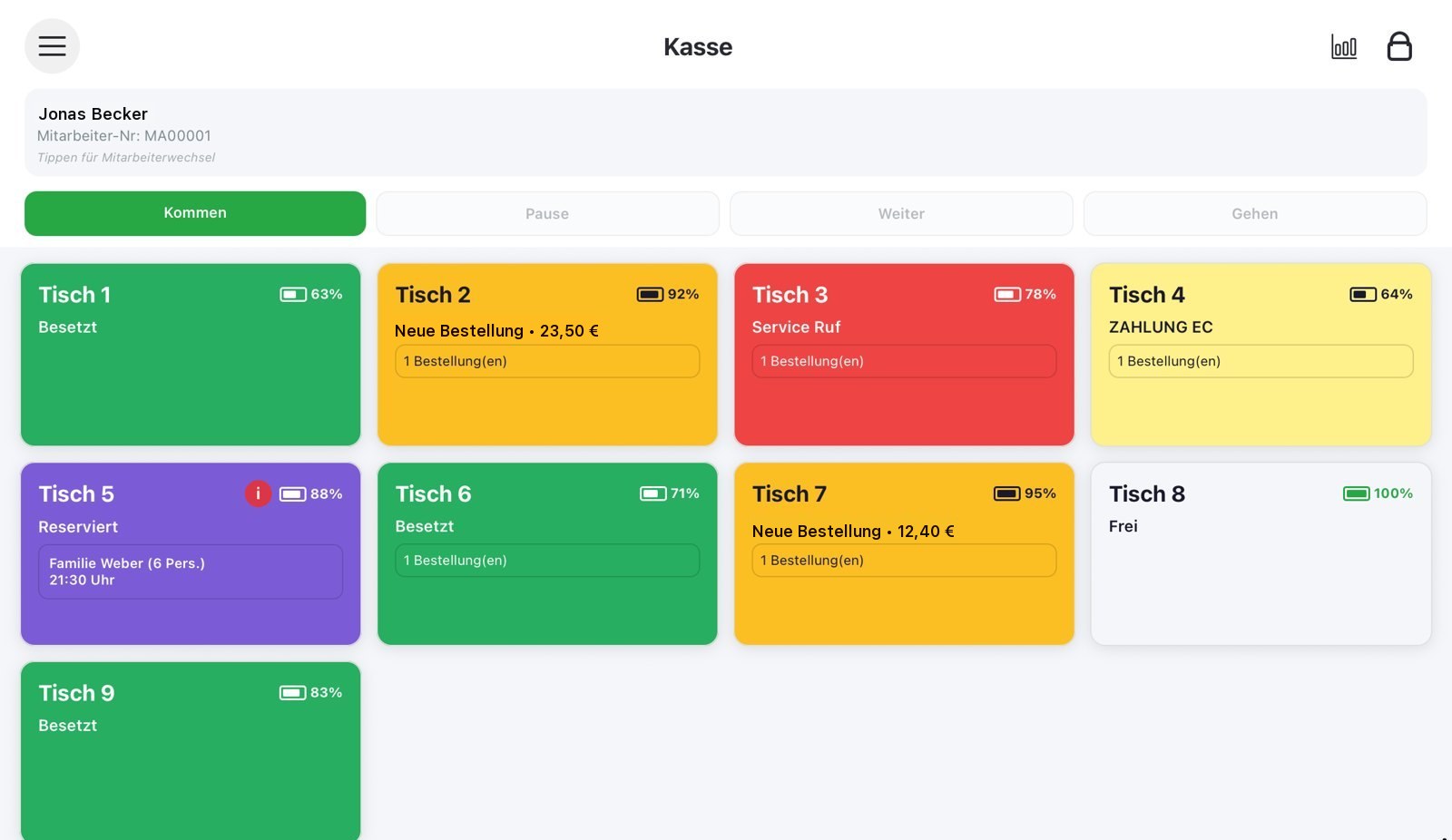Open the hamburger menu
The width and height of the screenshot is (1452, 840).
point(52,46)
